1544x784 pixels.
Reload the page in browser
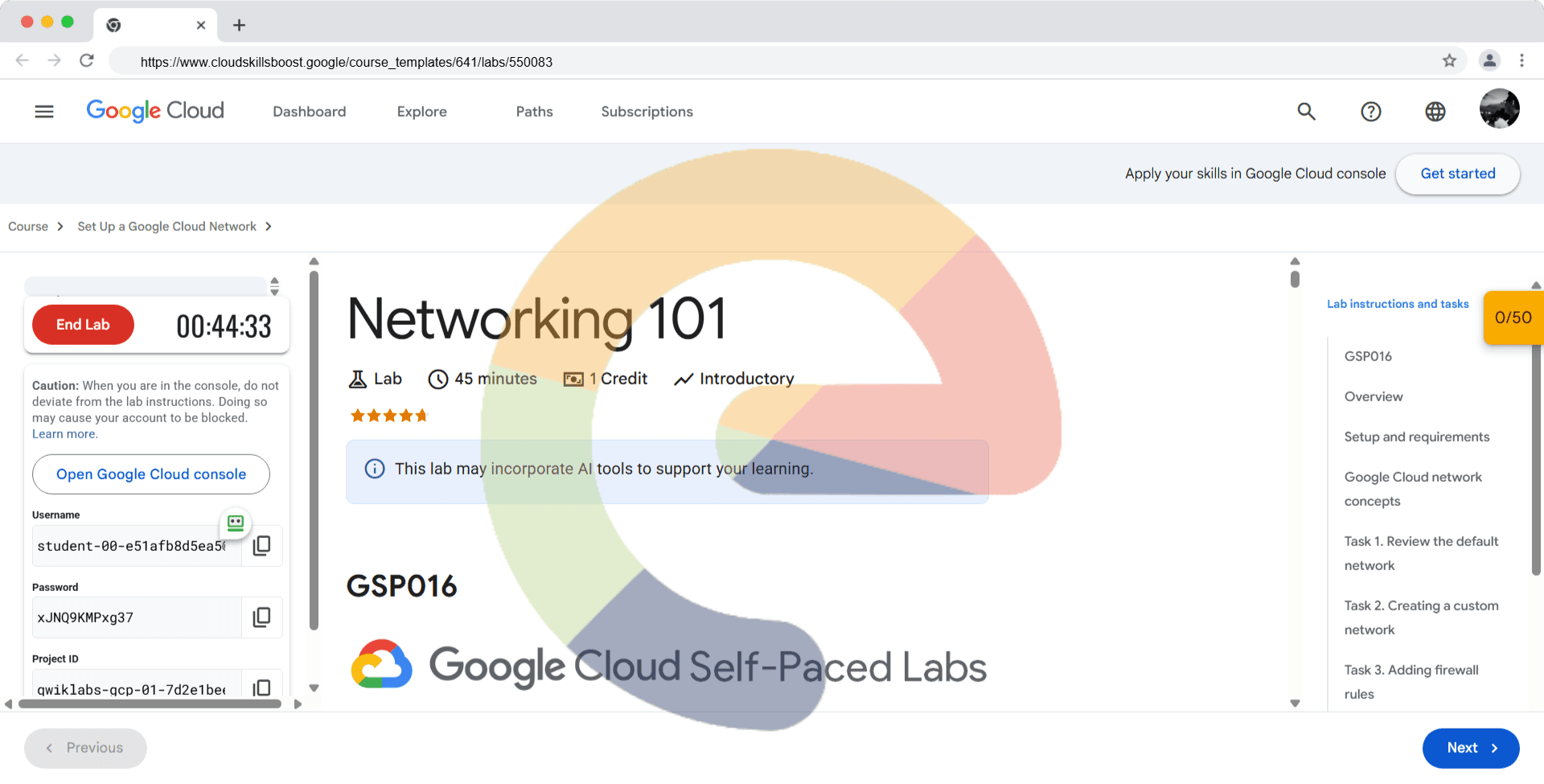click(x=87, y=61)
